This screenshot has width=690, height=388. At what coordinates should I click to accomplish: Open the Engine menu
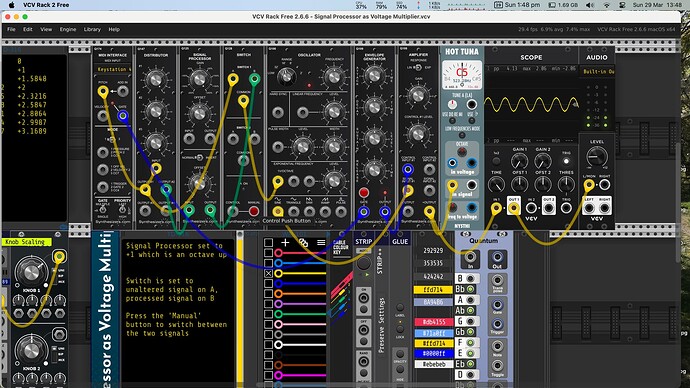coord(68,29)
